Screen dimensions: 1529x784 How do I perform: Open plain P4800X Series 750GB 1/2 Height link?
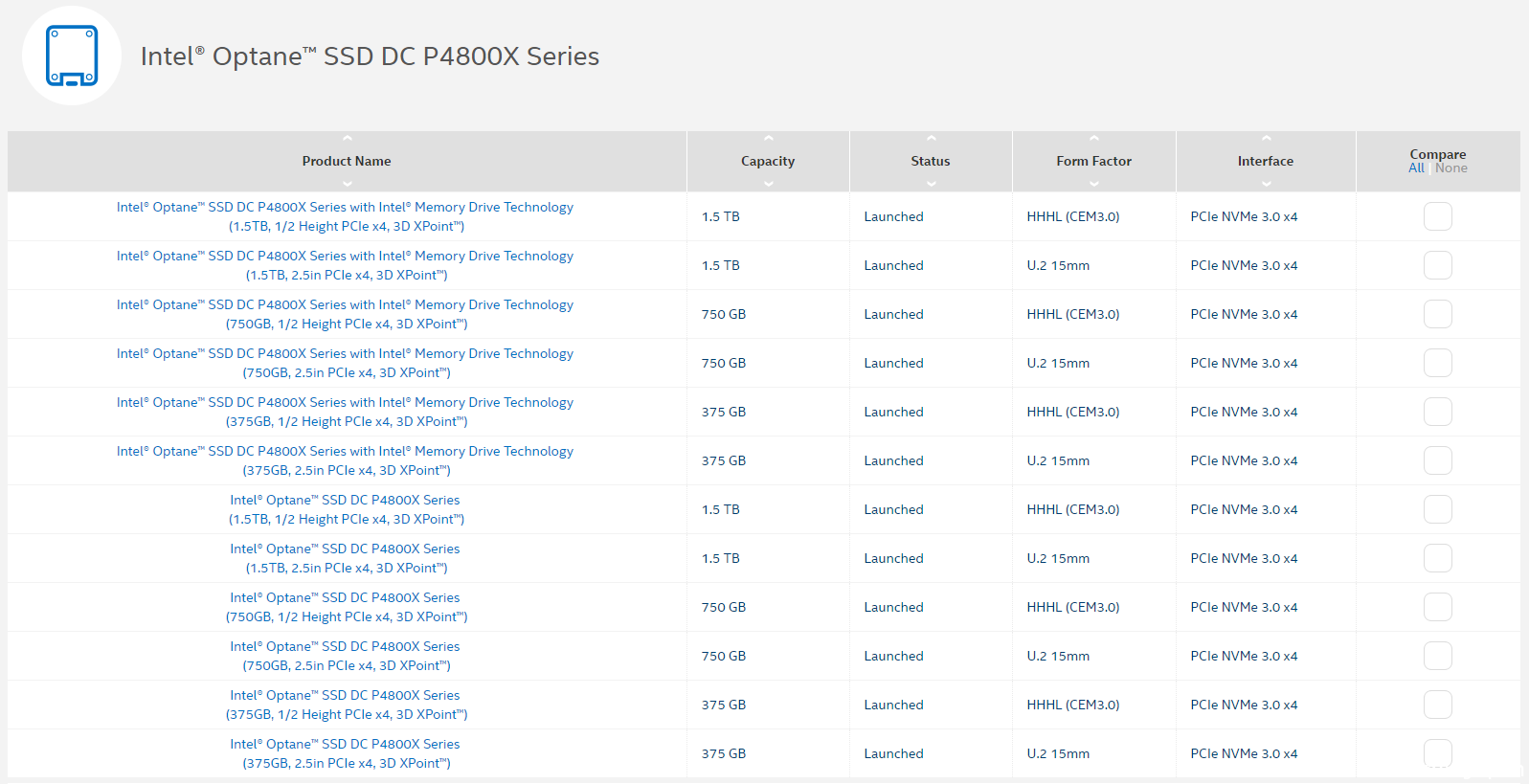point(346,607)
